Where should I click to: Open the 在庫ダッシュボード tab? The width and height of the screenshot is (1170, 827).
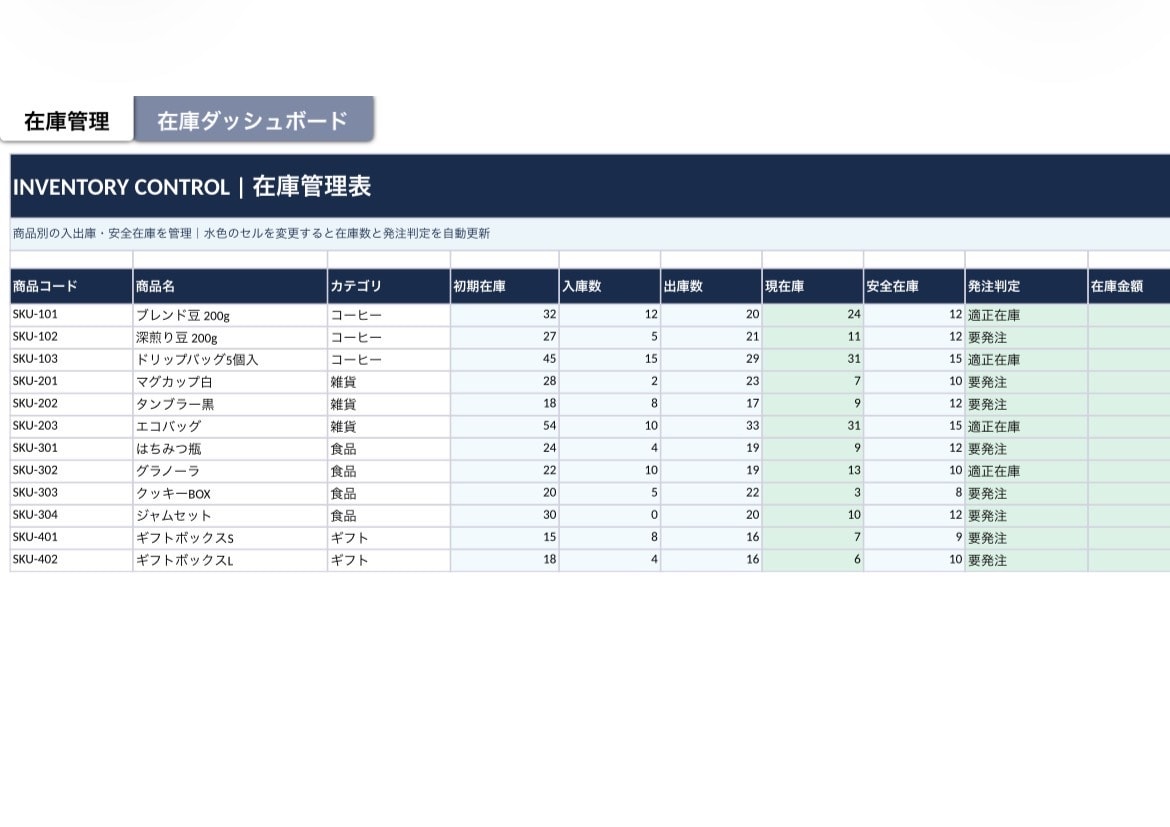coord(253,119)
